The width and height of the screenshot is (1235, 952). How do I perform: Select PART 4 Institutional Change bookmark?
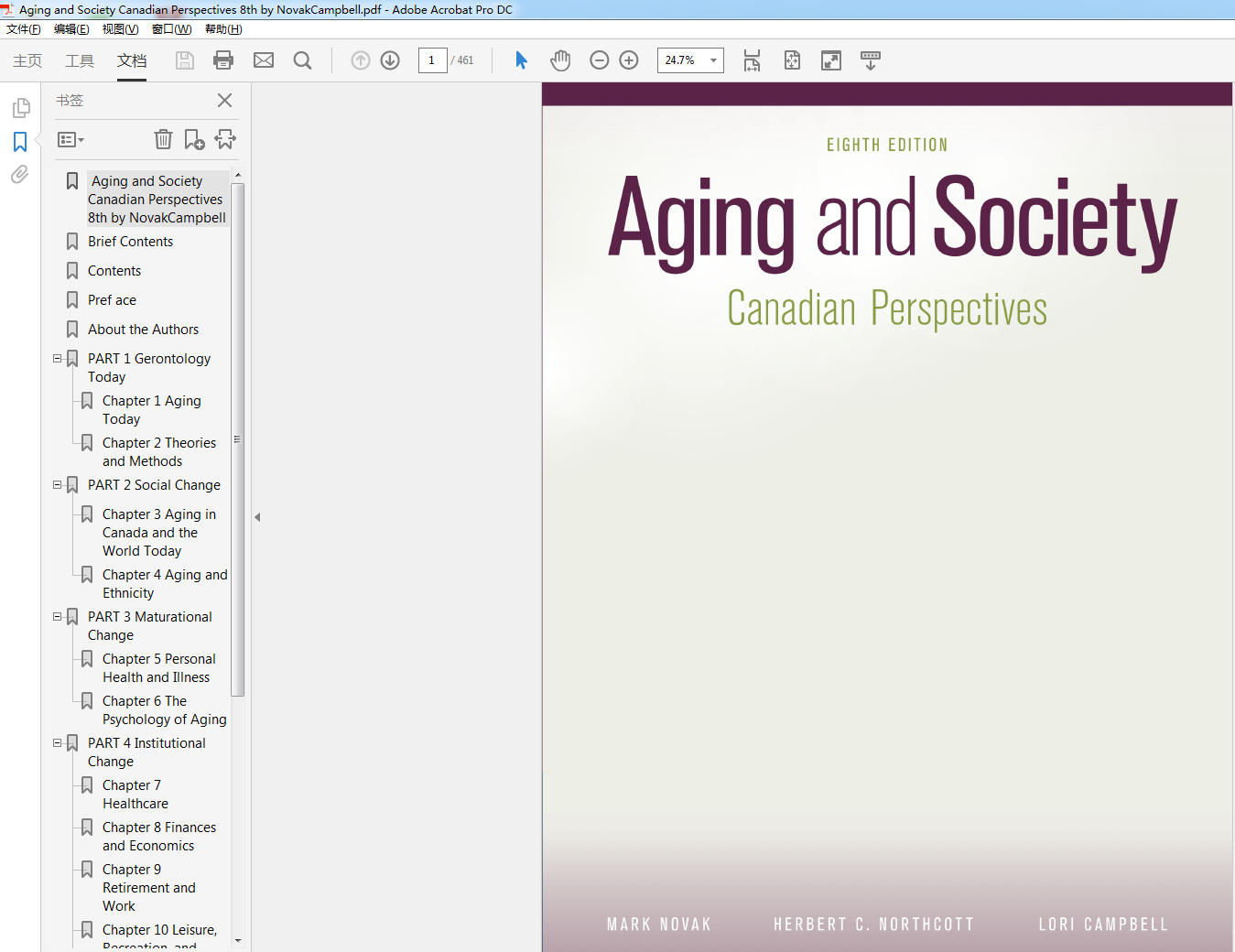point(146,752)
